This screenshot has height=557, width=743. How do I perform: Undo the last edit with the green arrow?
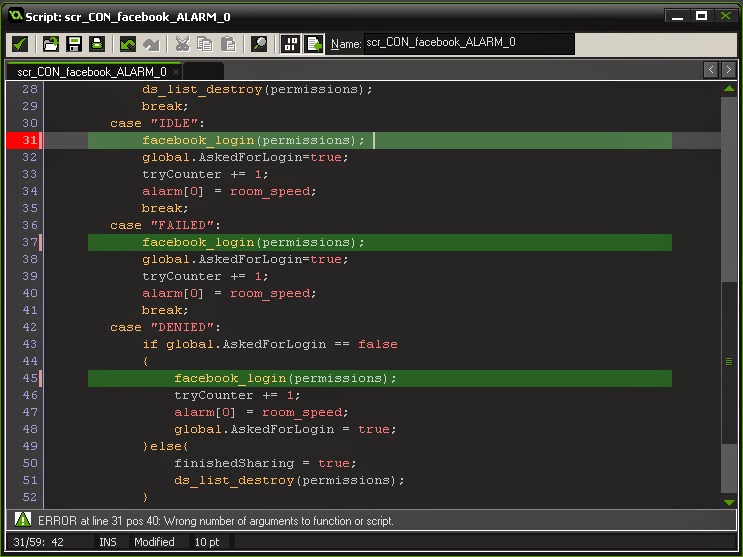pos(127,44)
